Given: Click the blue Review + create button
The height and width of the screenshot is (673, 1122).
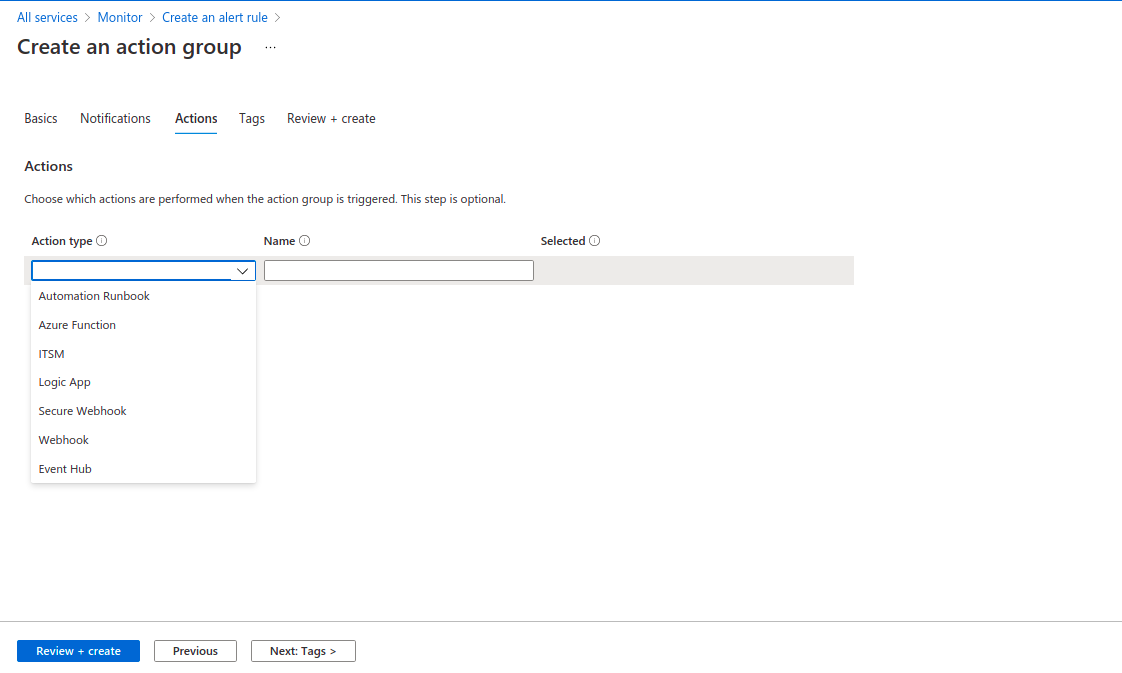Looking at the screenshot, I should click(79, 651).
